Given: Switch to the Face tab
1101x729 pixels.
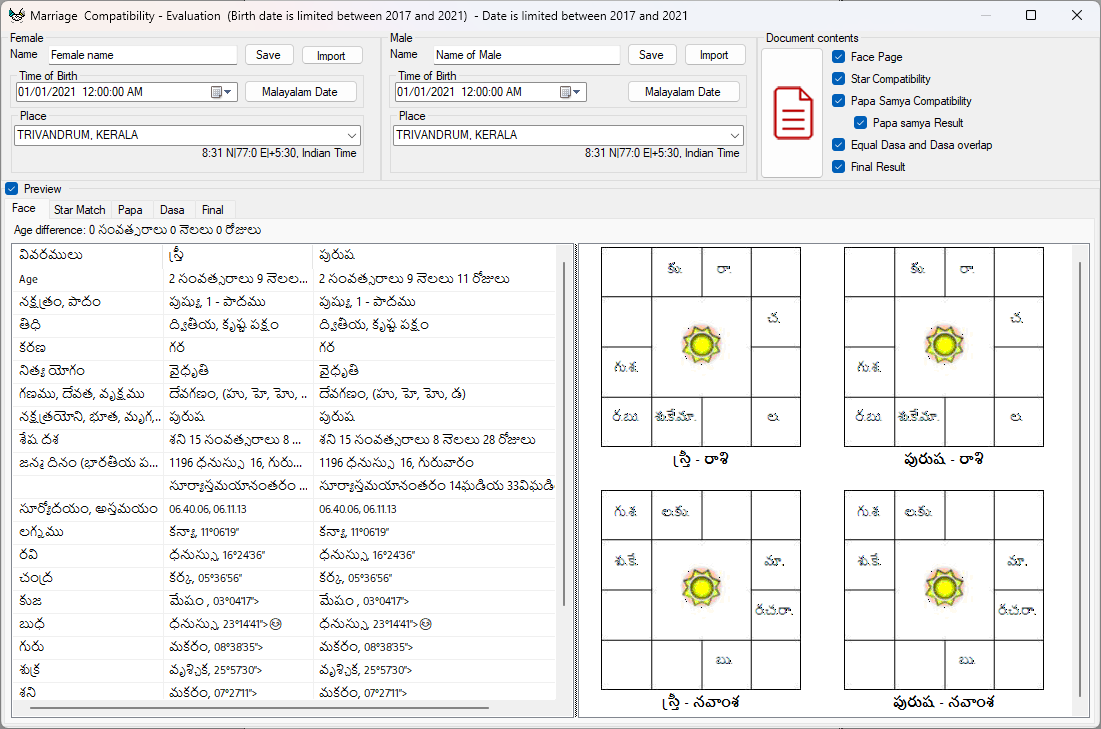Looking at the screenshot, I should point(24,209).
